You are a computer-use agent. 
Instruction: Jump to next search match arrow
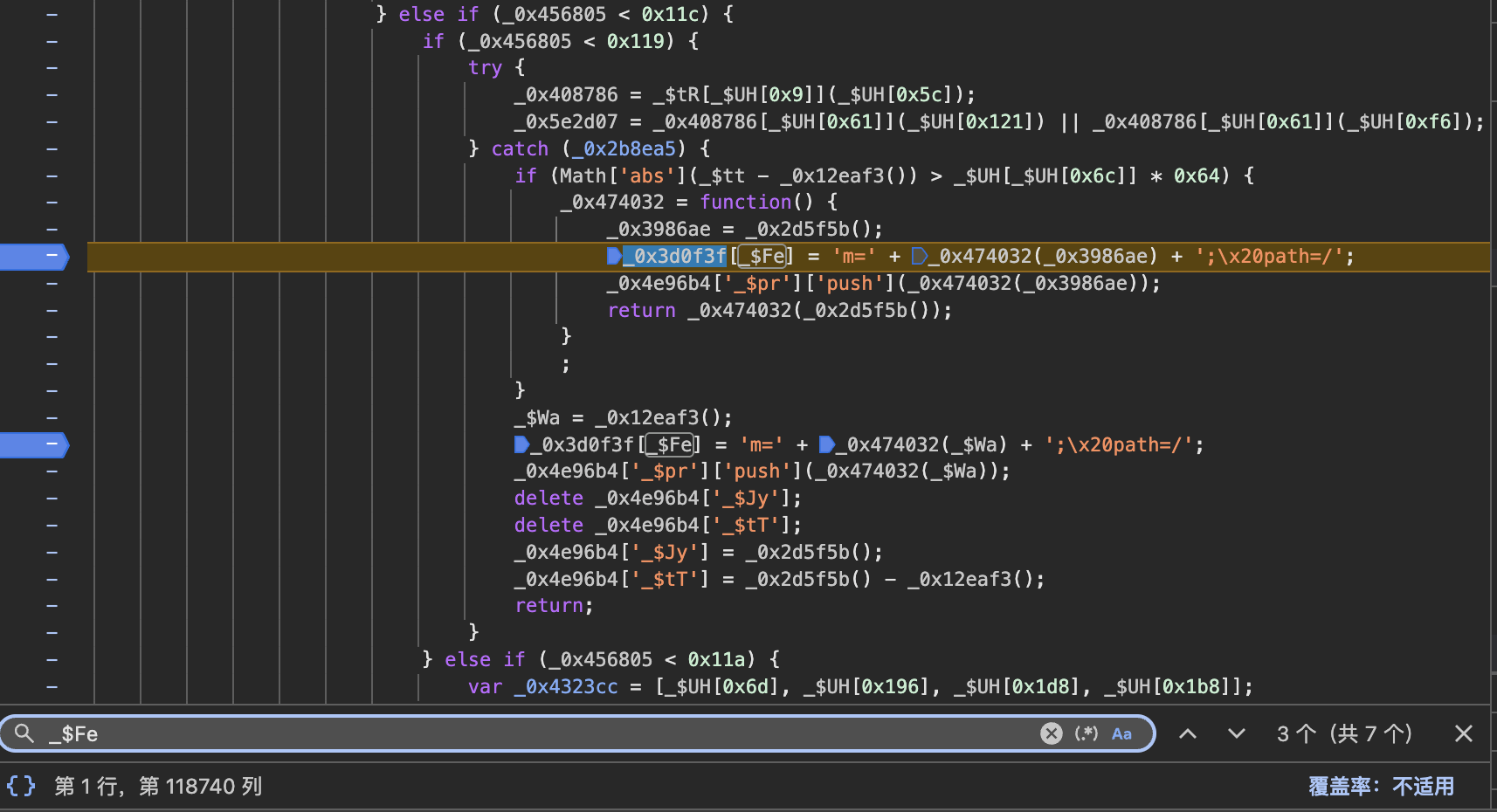click(1236, 733)
